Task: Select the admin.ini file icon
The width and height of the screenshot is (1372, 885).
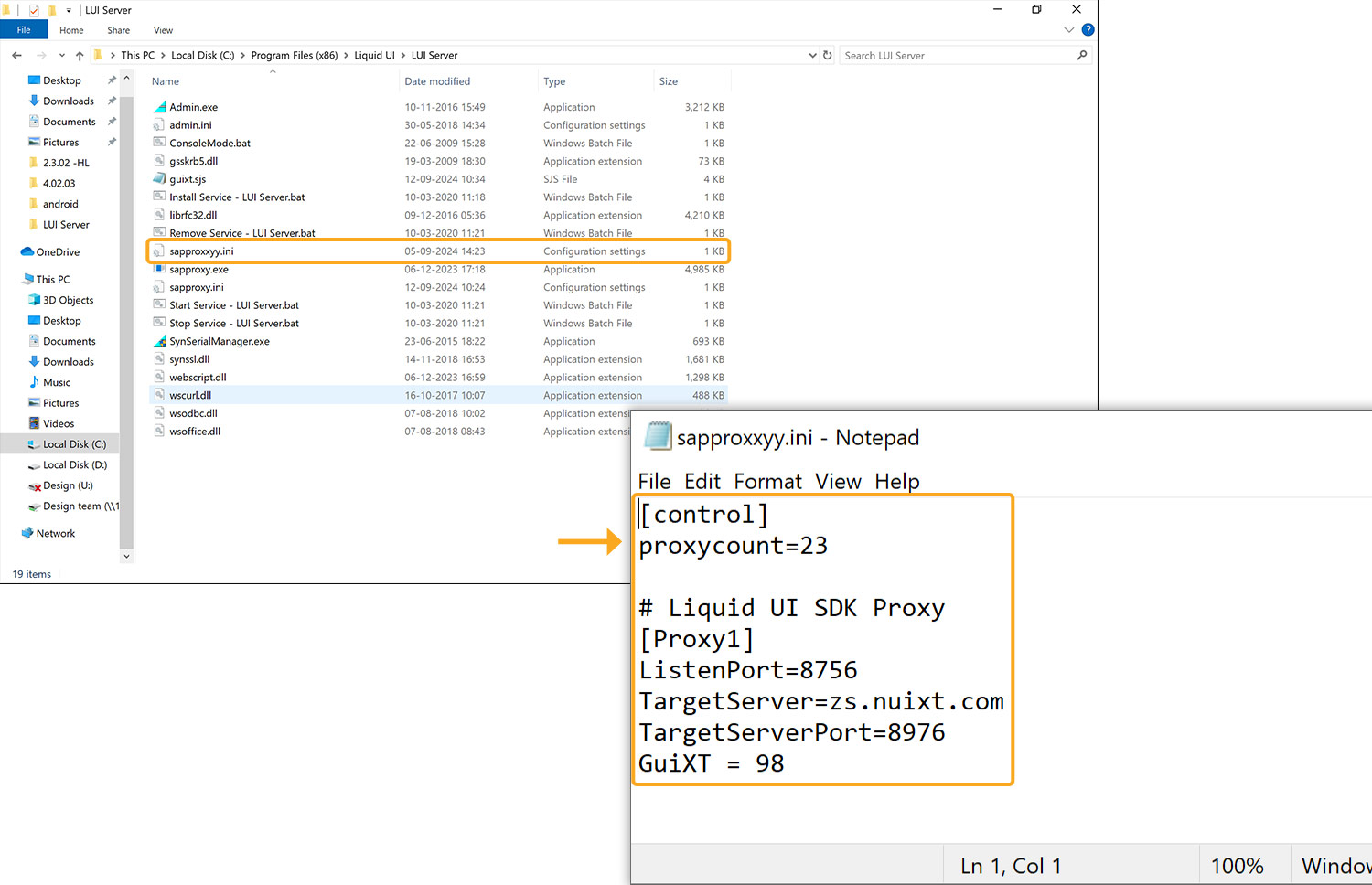Action: point(159,125)
